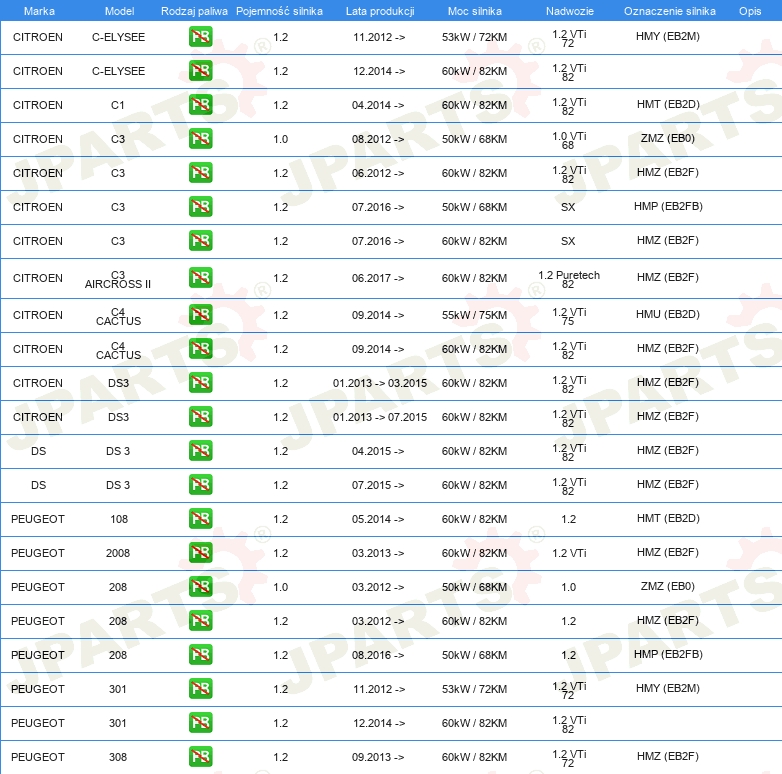The height and width of the screenshot is (774, 782).
Task: Click the model cell '108'
Action: coord(119,519)
